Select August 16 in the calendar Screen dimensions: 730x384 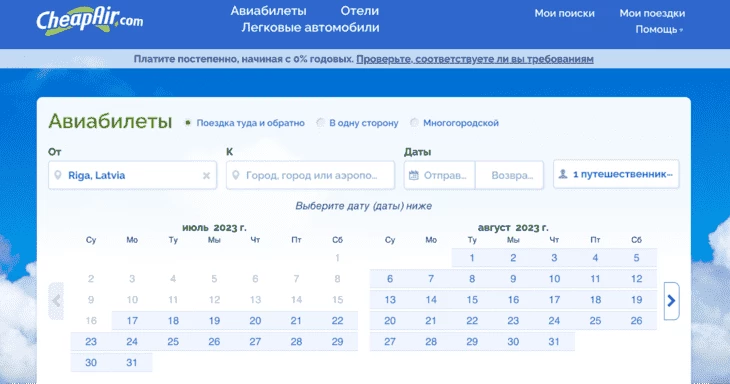click(x=513, y=300)
